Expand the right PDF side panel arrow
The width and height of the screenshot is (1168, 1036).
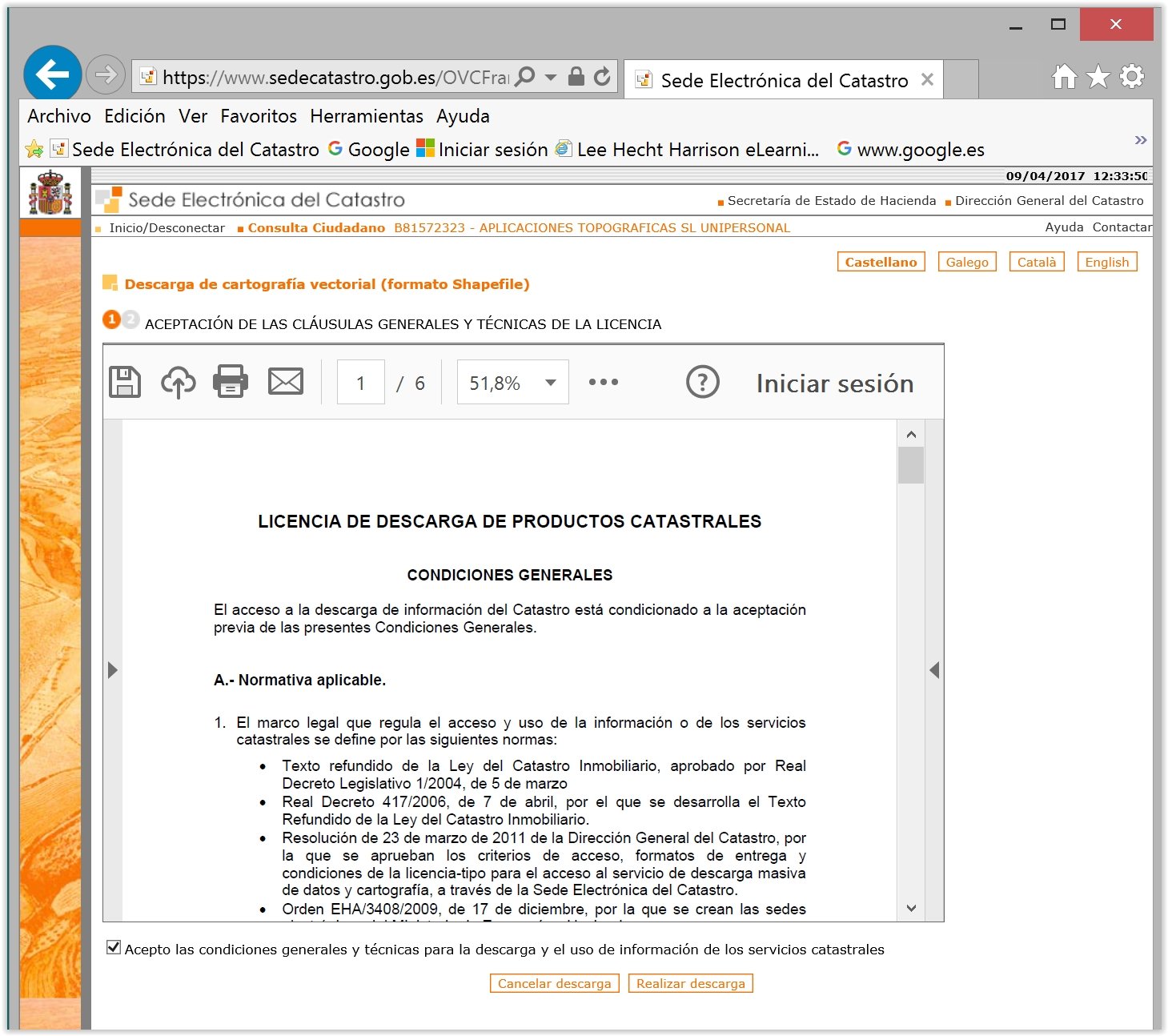934,670
